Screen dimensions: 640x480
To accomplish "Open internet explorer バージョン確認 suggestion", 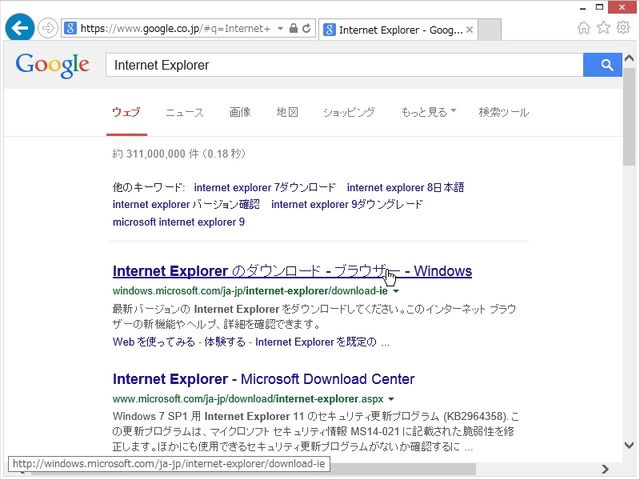I will click(186, 204).
